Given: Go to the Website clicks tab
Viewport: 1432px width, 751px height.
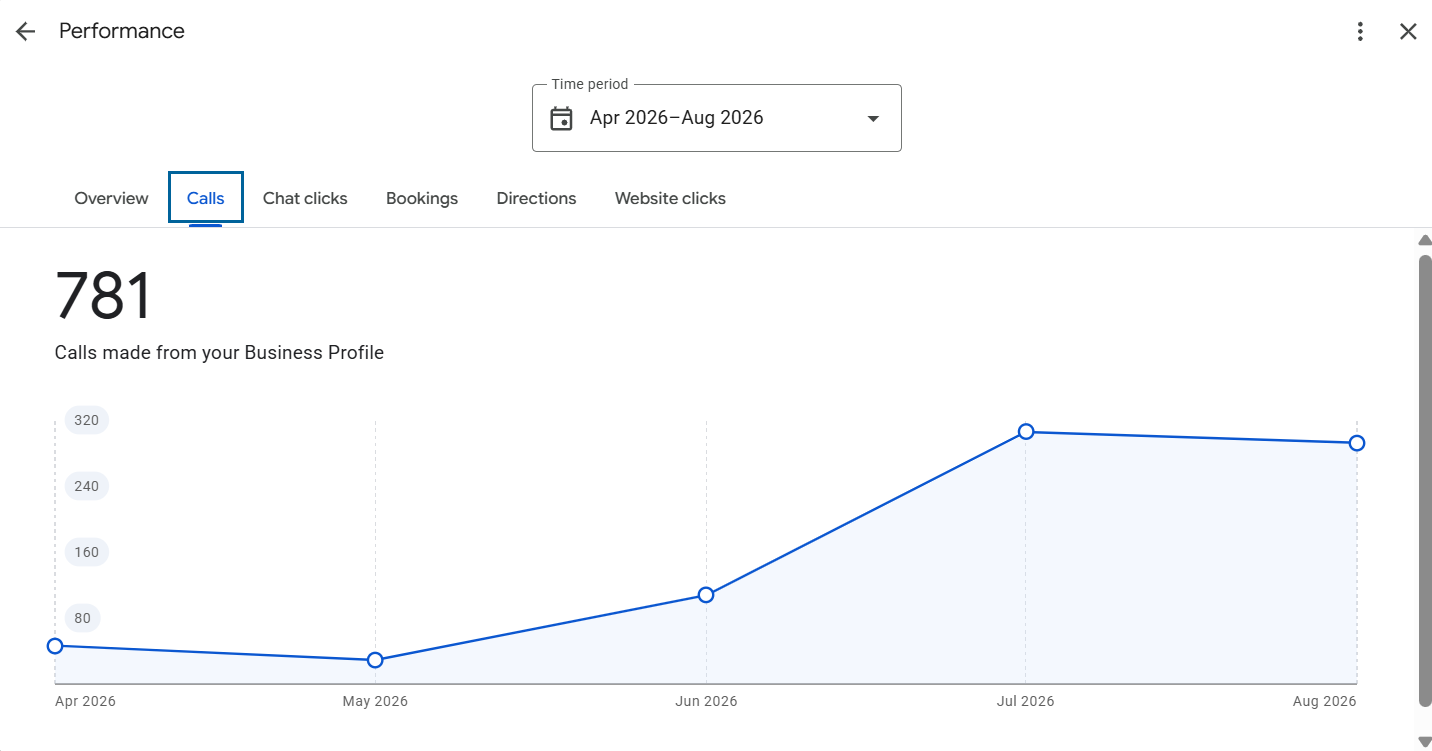Looking at the screenshot, I should [670, 198].
